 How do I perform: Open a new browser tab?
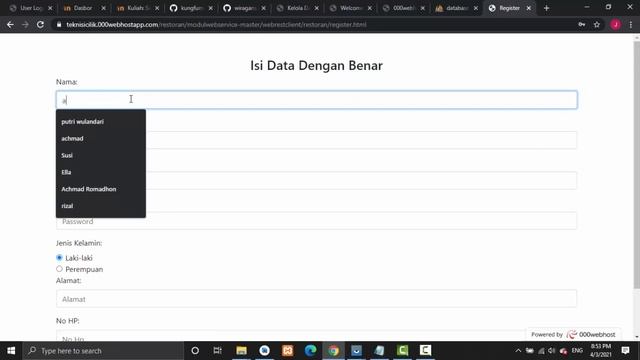(x=547, y=8)
